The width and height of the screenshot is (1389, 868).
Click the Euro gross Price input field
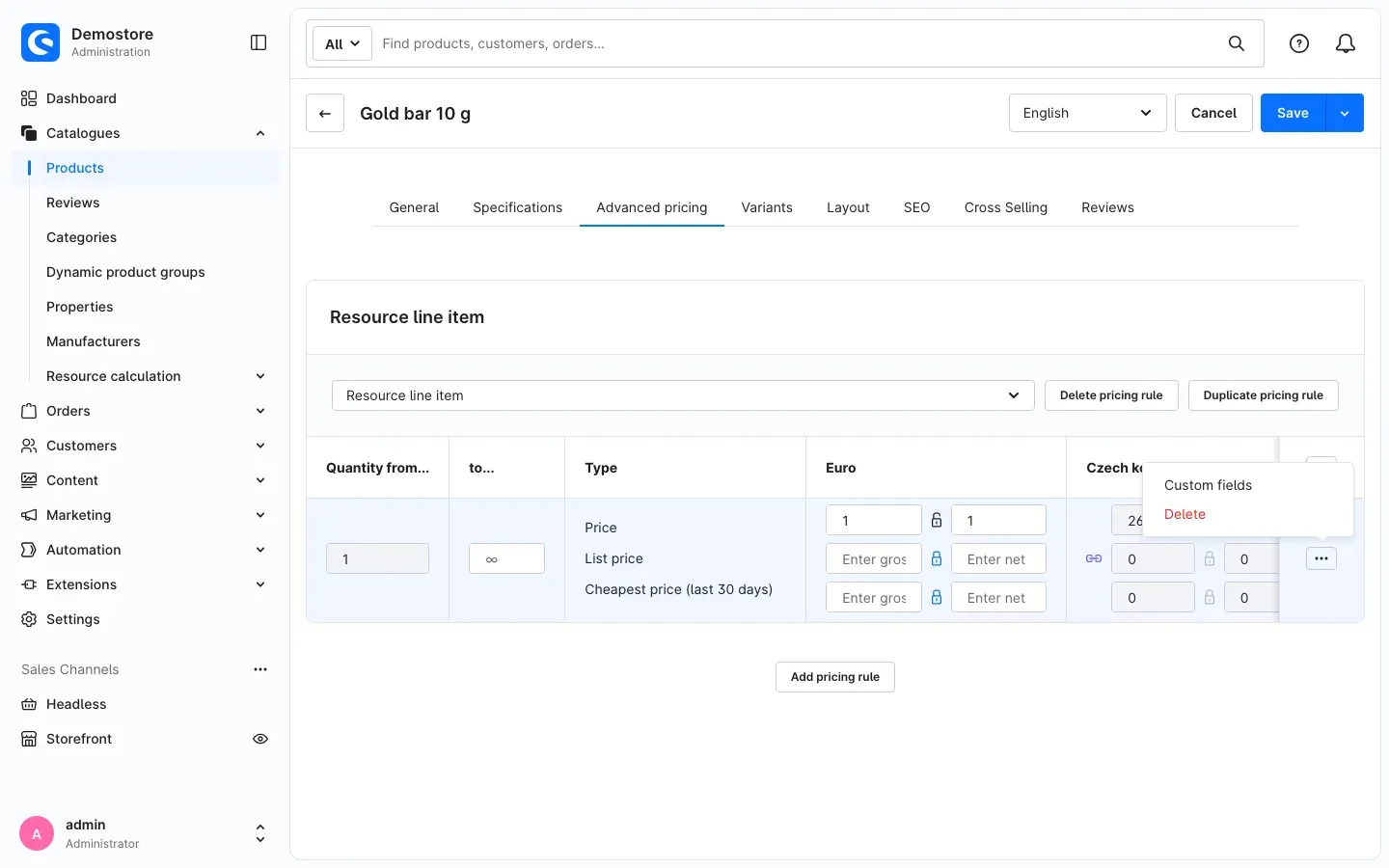point(874,520)
